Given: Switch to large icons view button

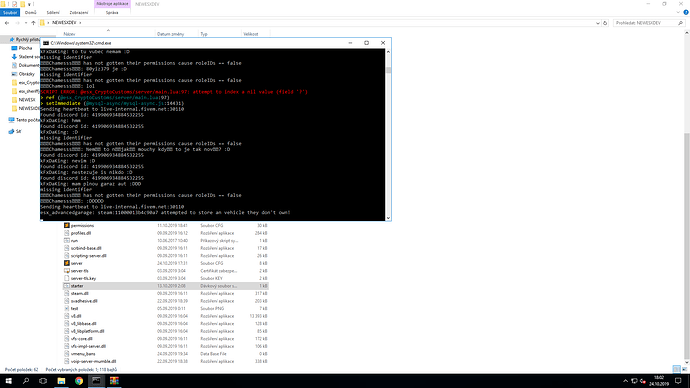Looking at the screenshot, I should coord(684,370).
